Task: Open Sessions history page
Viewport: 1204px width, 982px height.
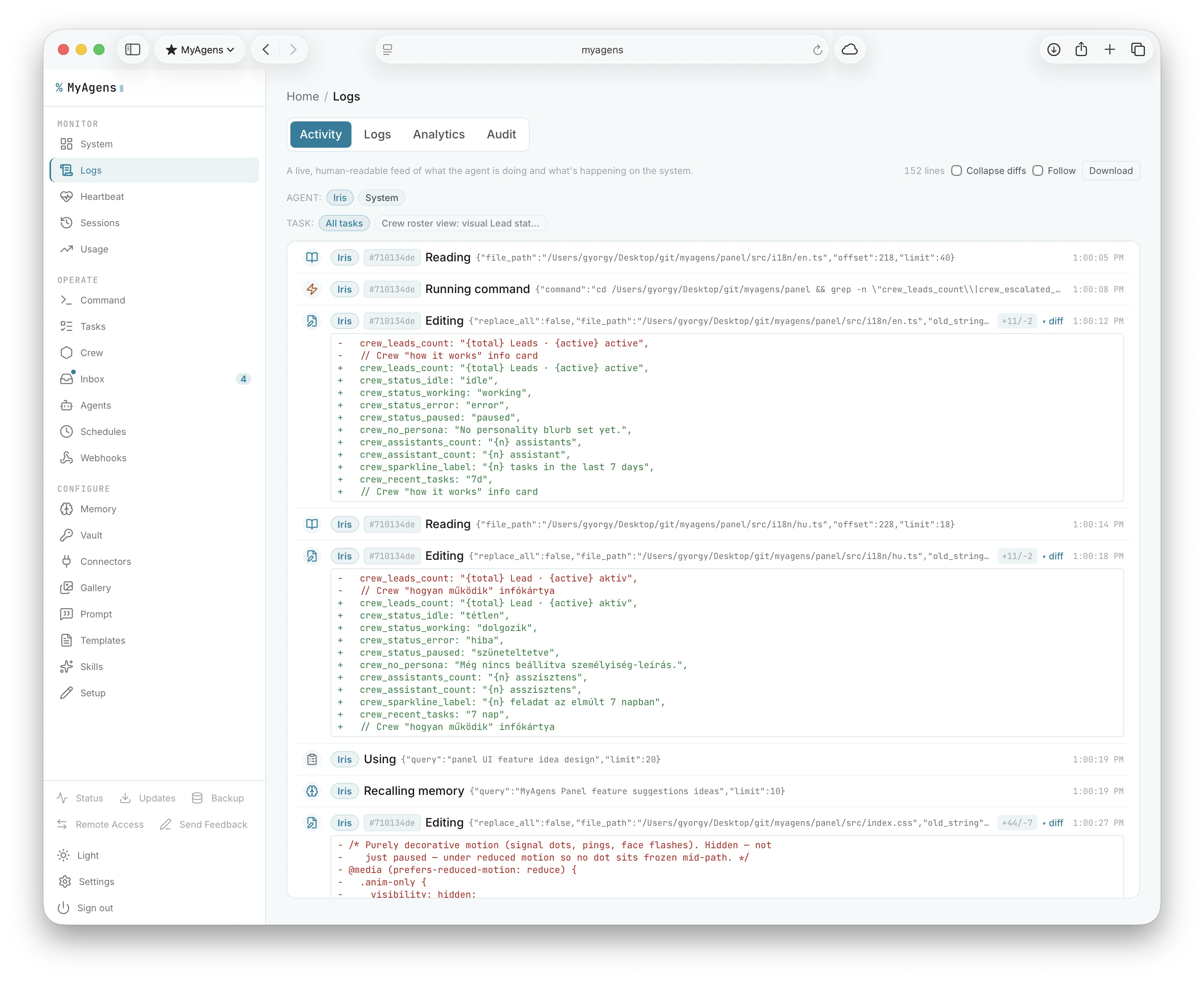Action: [154, 223]
